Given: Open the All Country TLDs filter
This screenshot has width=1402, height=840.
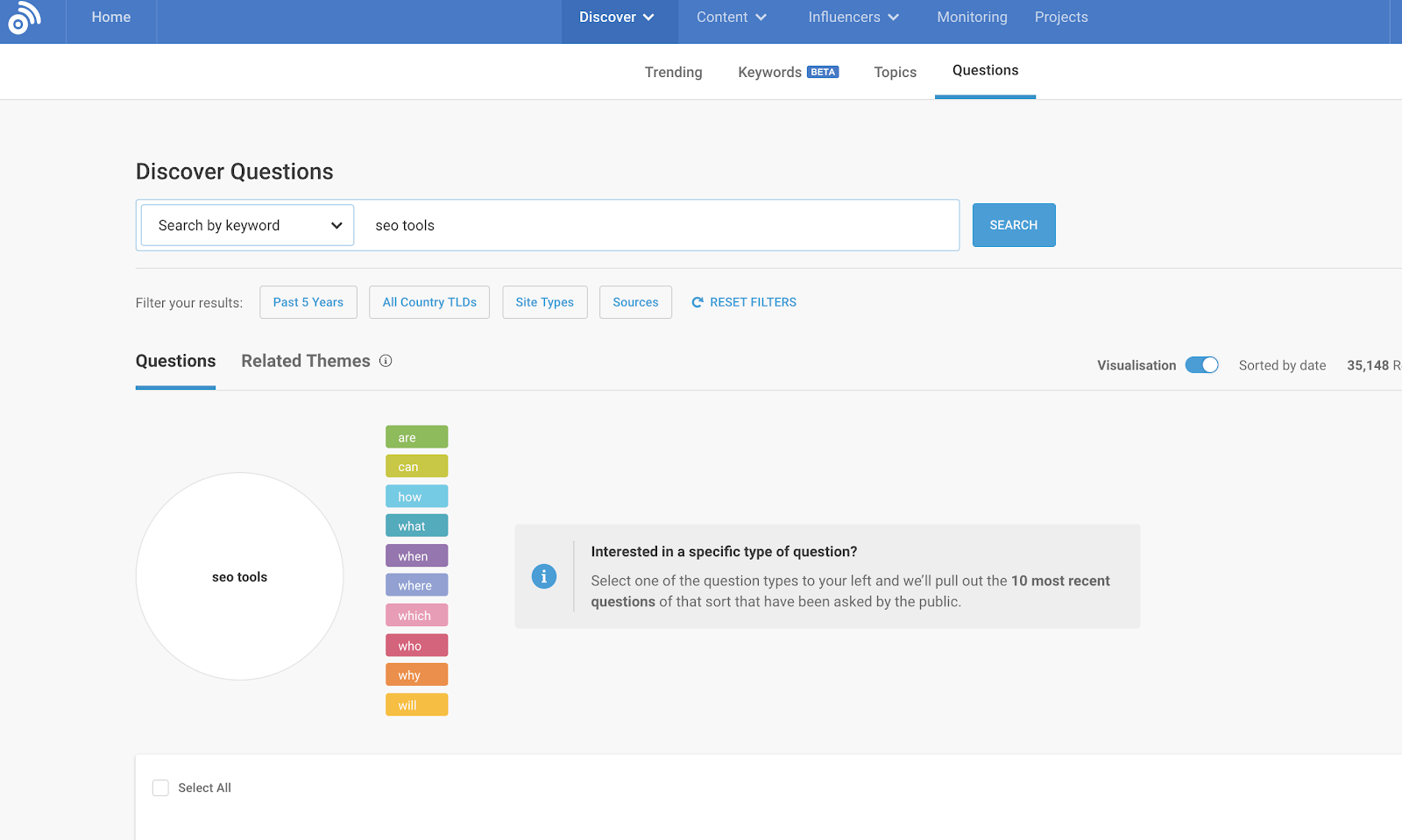Looking at the screenshot, I should (429, 302).
